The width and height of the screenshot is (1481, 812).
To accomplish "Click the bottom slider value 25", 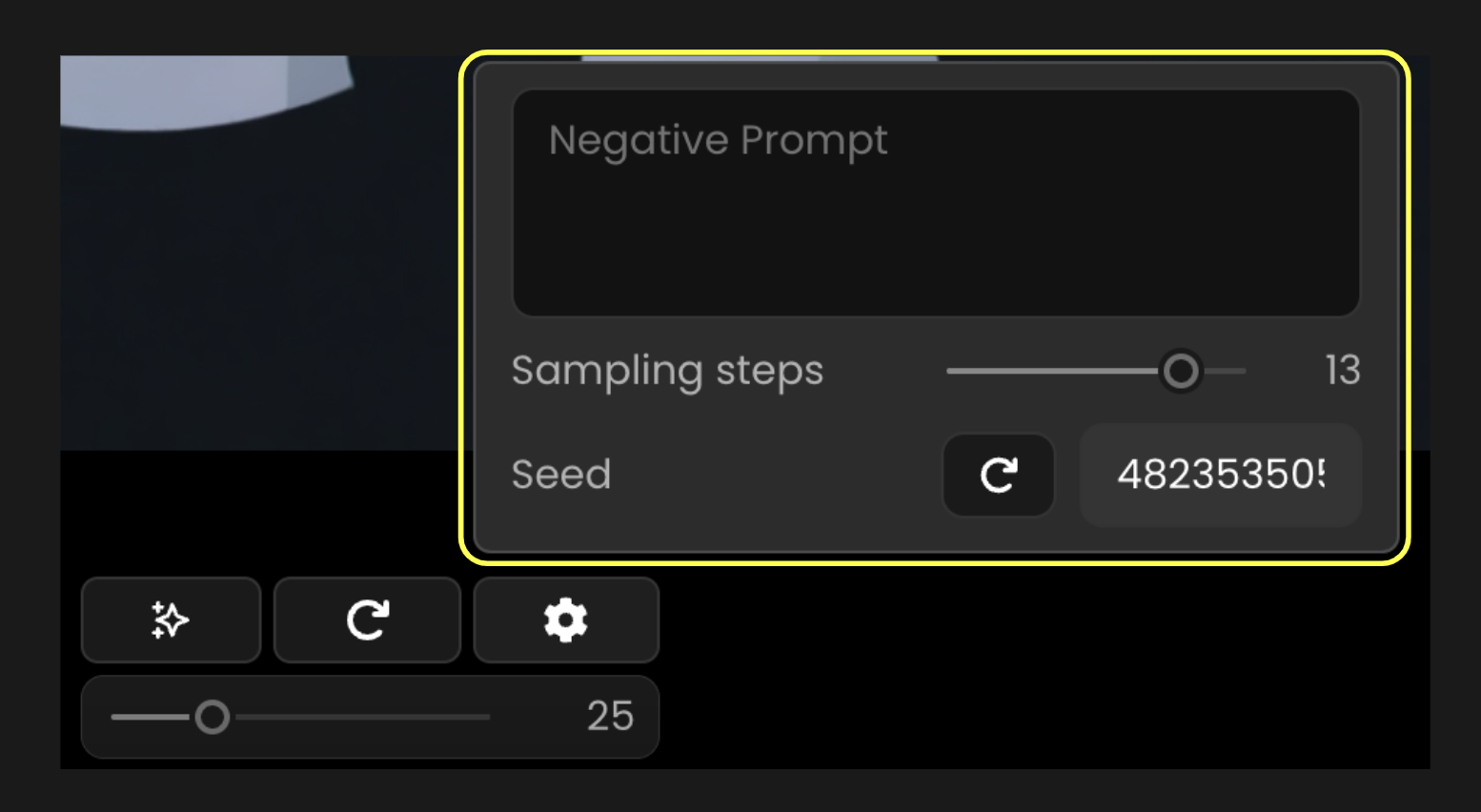I will tap(610, 716).
